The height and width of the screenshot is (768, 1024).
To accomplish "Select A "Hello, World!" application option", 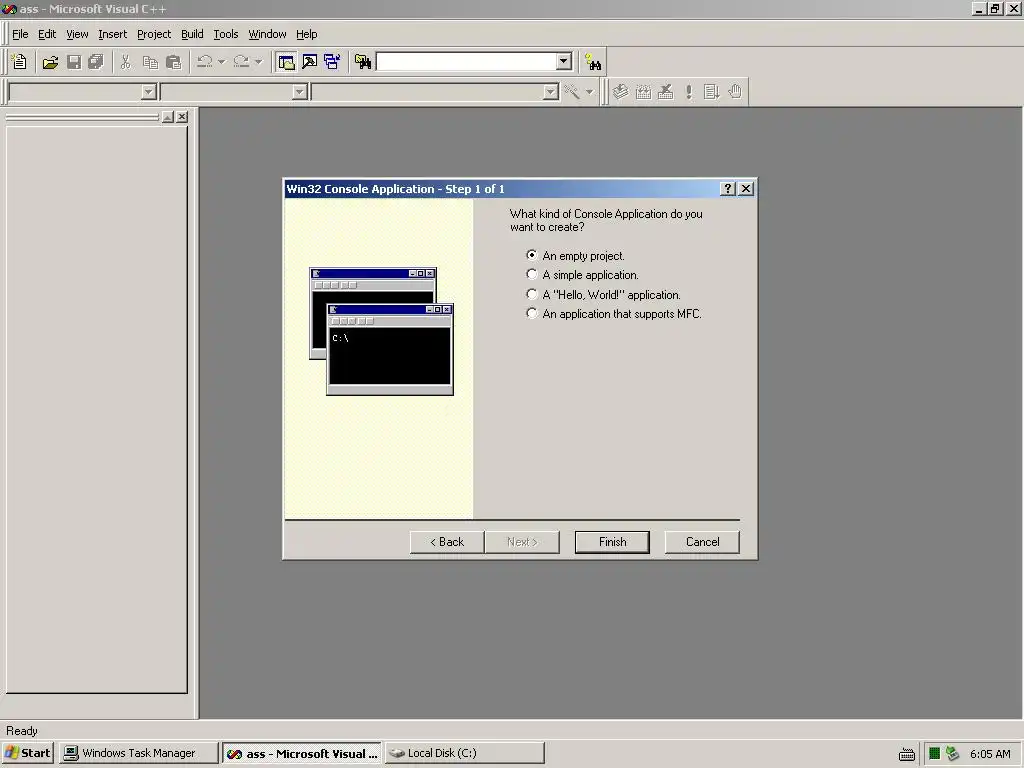I will pyautogui.click(x=603, y=295).
